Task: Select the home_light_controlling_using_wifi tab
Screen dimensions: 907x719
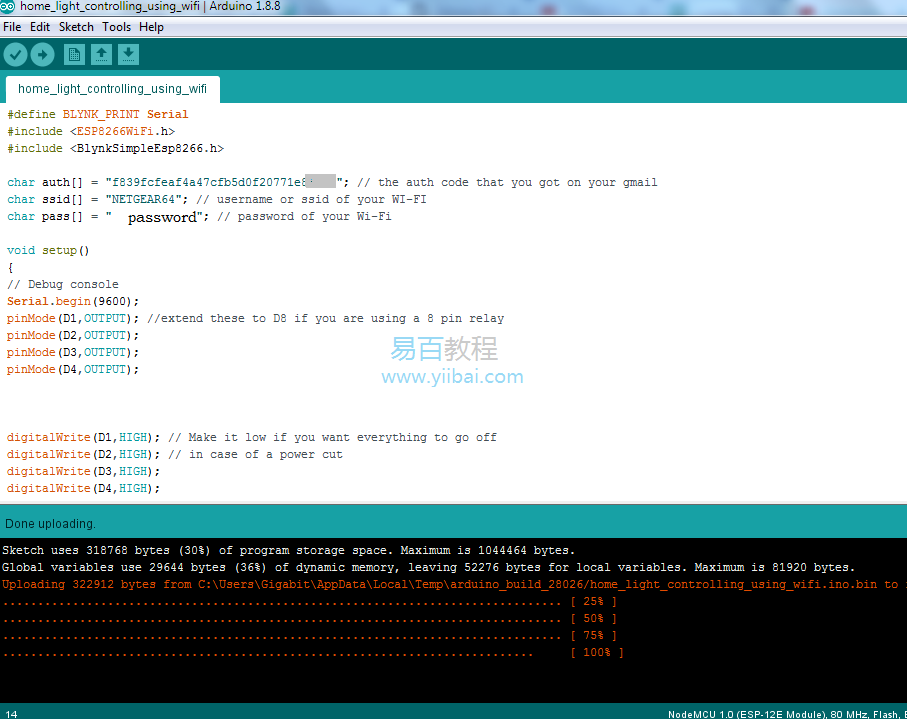Action: point(112,89)
